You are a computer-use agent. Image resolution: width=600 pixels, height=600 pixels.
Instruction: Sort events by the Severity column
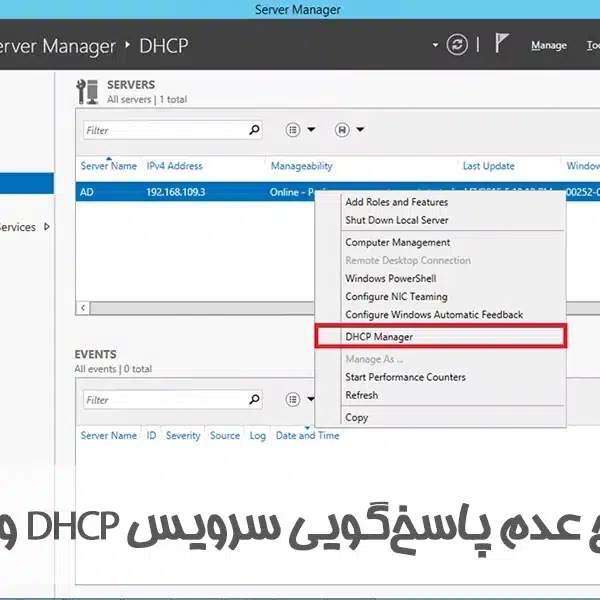click(183, 435)
